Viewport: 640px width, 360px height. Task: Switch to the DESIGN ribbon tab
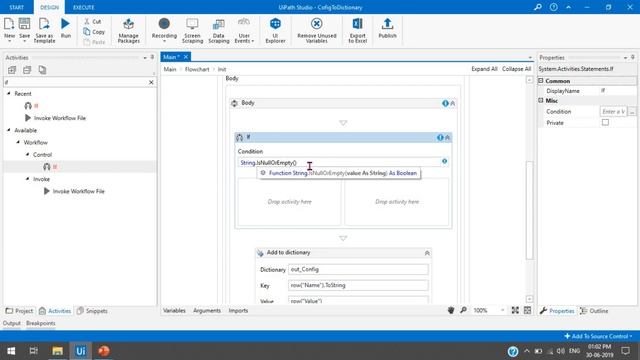point(49,7)
